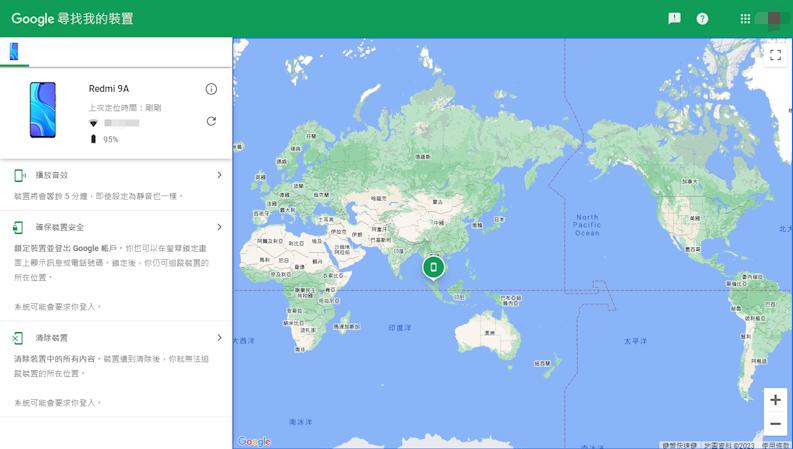Click the Wi-Fi signal icon
793x449 pixels.
point(93,123)
